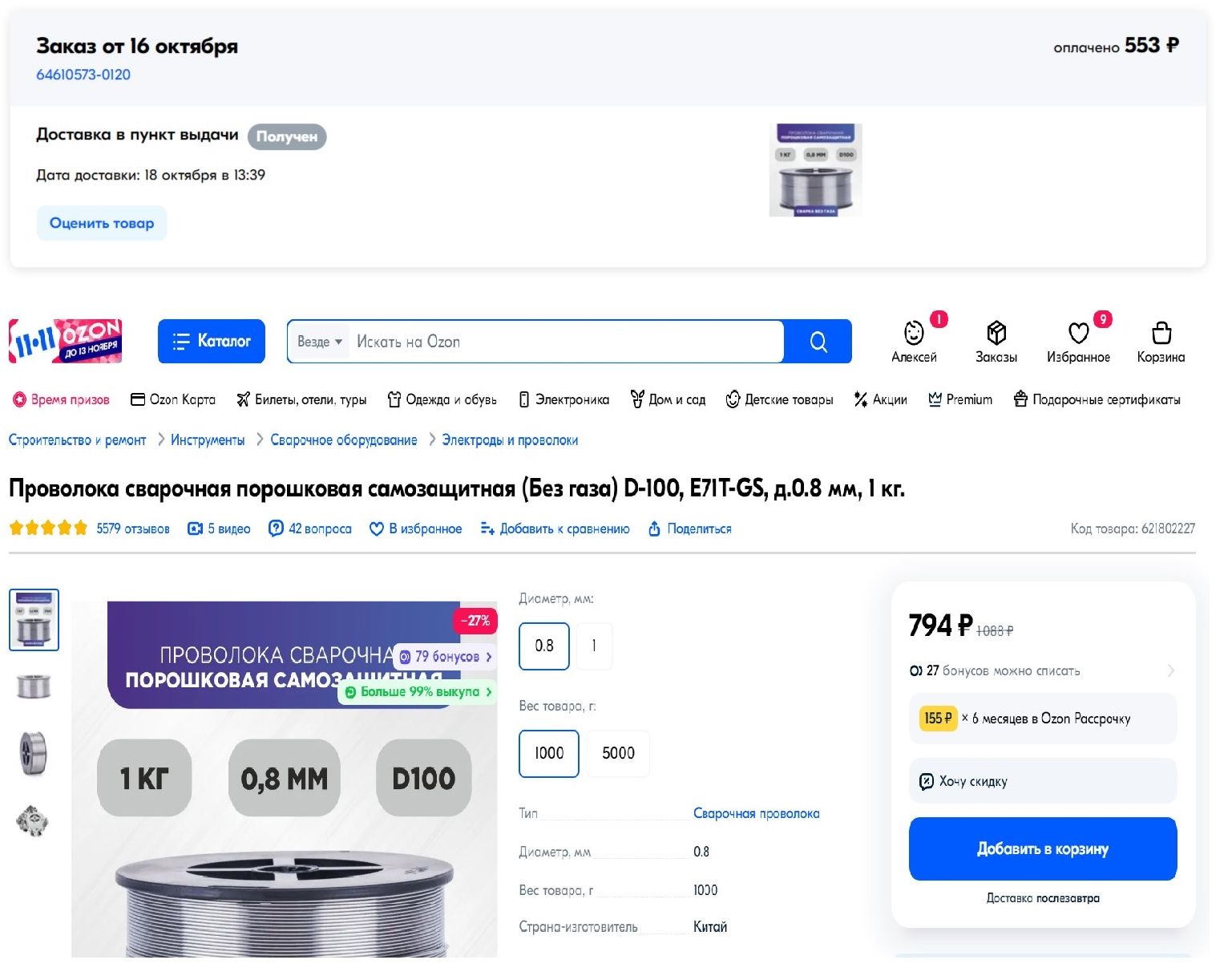Viewport: 1232px width, 976px height.
Task: Select the fourth gallery thumbnail
Action: (34, 820)
